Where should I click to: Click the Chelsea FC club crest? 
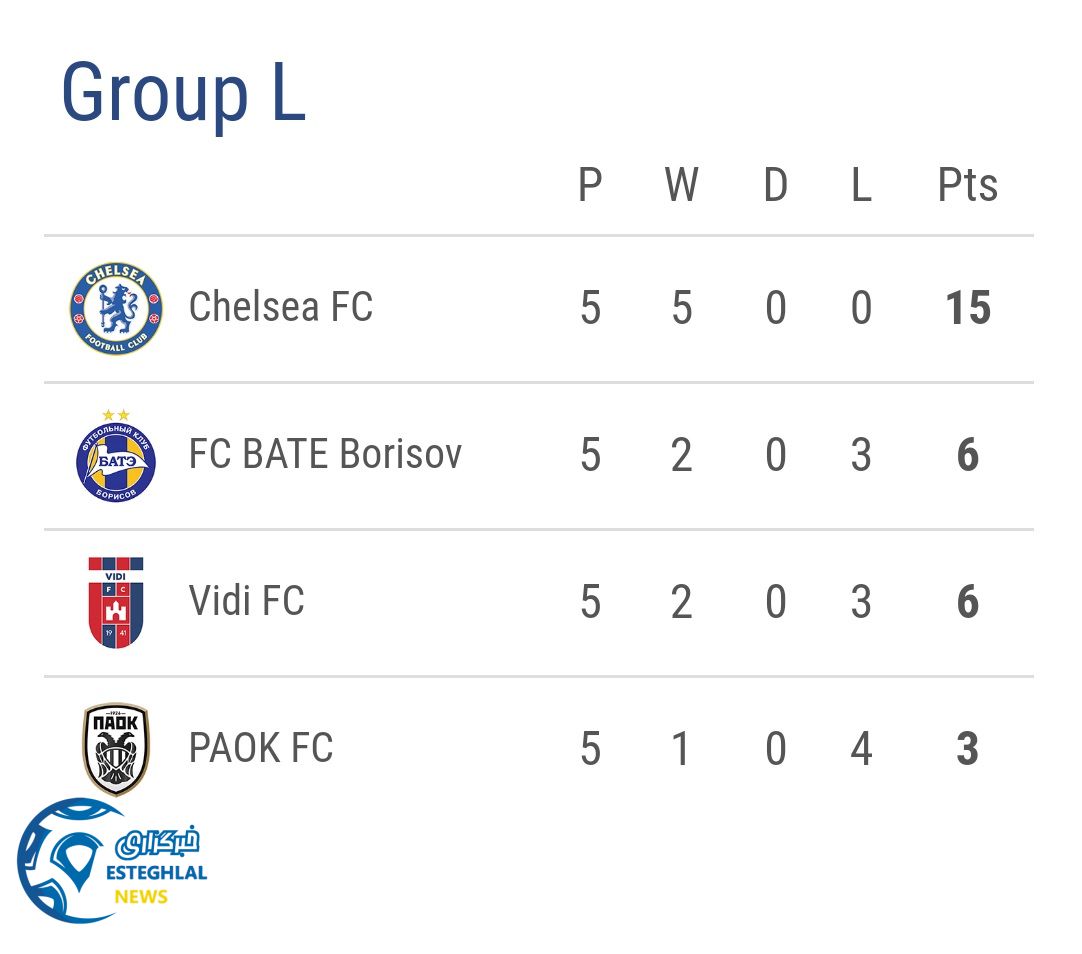click(116, 308)
